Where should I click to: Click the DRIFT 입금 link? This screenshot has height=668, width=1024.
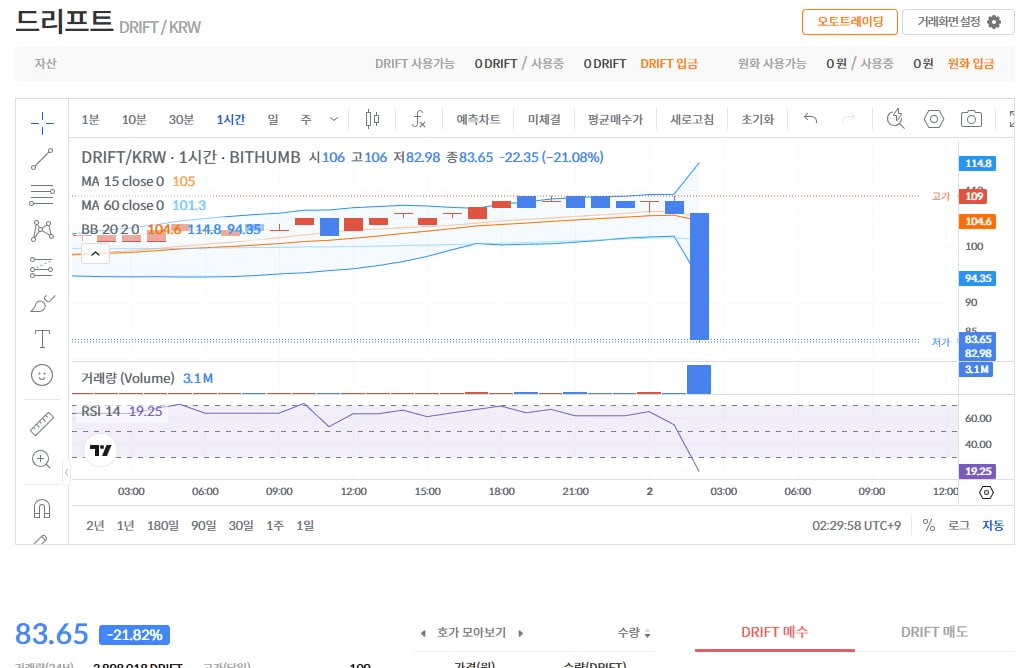click(668, 63)
